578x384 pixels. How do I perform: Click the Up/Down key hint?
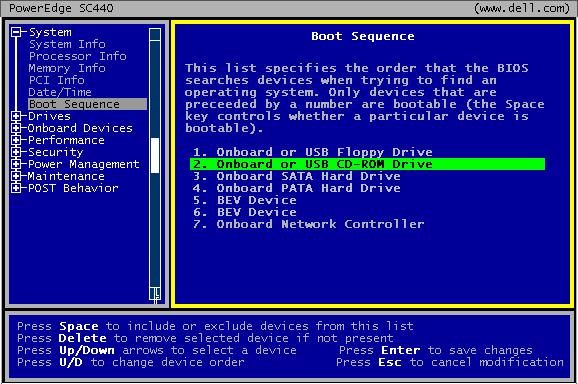pyautogui.click(x=87, y=350)
